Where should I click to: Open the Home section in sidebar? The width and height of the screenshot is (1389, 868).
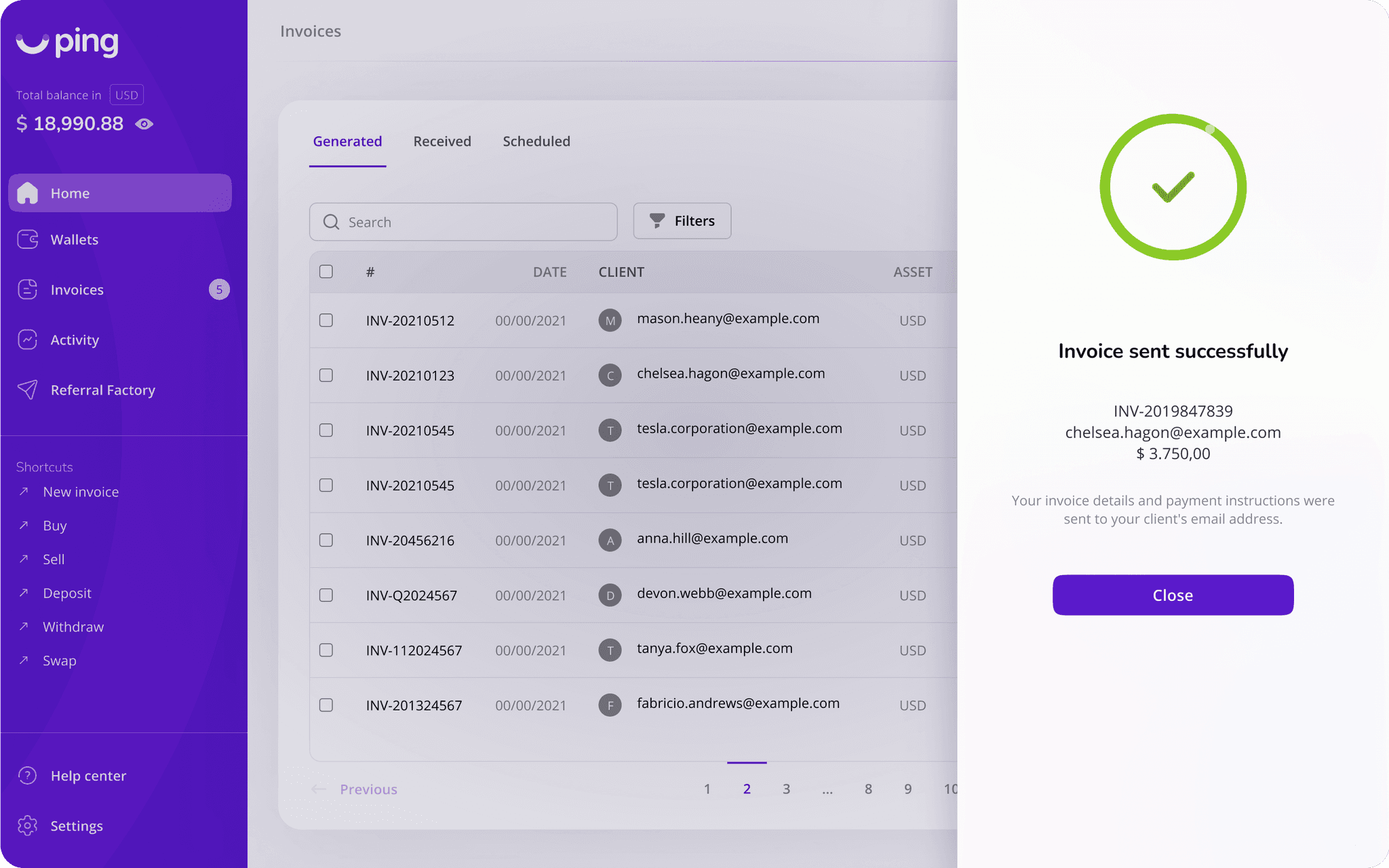tap(70, 193)
